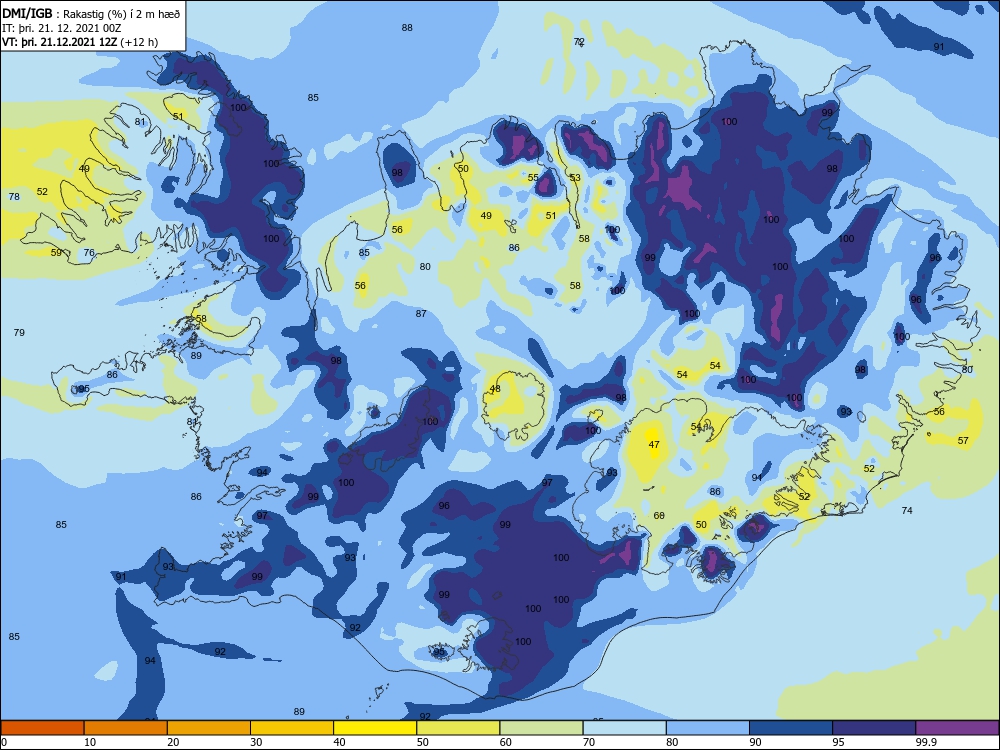1000x750 pixels.
Task: Click the pale blue 70–80 legend swatch
Action: click(x=624, y=728)
